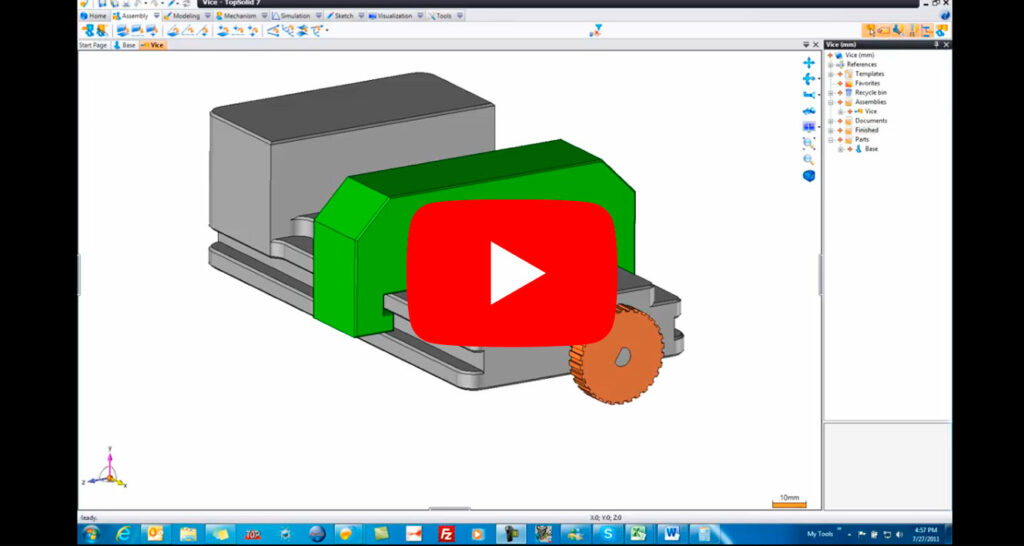Screen dimensions: 1024x546
Task: Click the magnifier zoom icon in view toolbar
Action: (x=808, y=159)
